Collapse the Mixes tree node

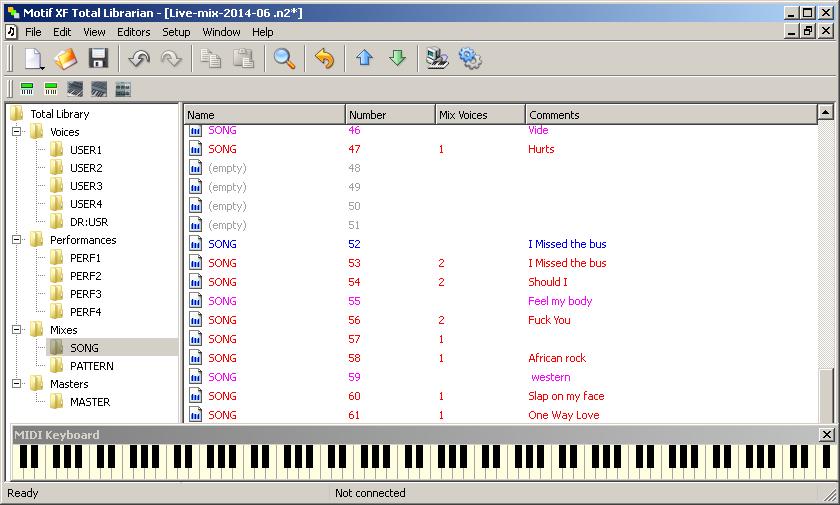pyautogui.click(x=17, y=329)
